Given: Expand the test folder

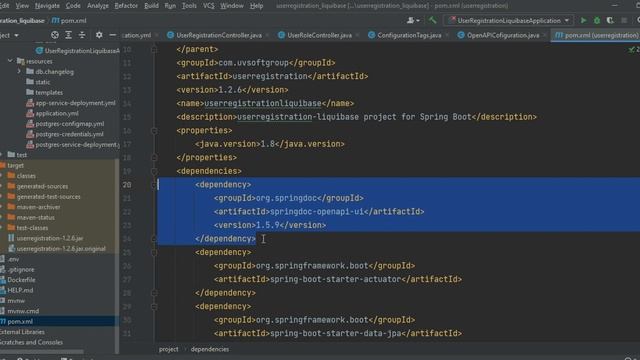Looking at the screenshot, I should pyautogui.click(x=2, y=155).
